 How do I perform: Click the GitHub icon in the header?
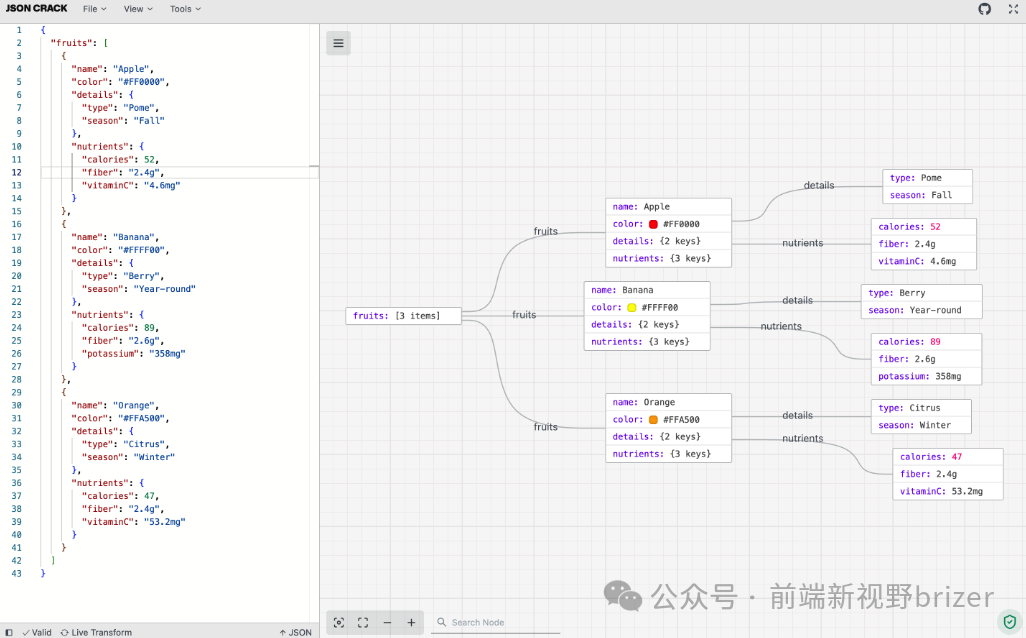pyautogui.click(x=986, y=9)
